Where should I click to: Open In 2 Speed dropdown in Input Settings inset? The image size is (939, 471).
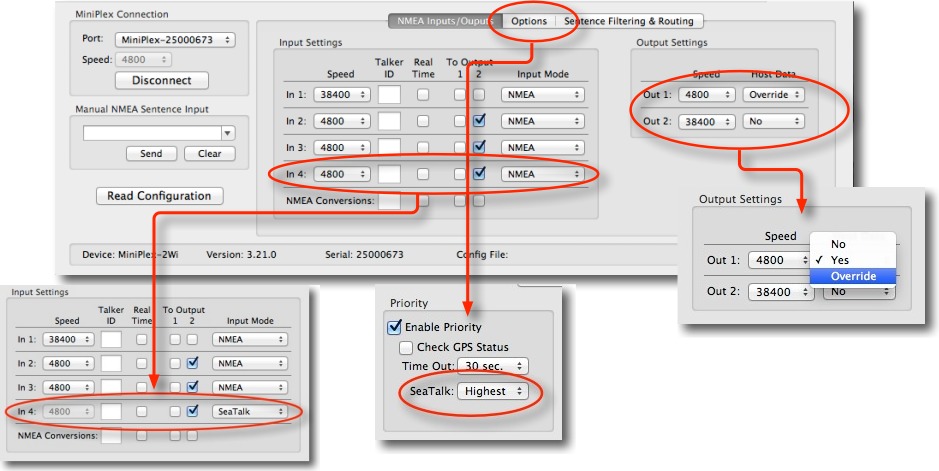point(68,363)
